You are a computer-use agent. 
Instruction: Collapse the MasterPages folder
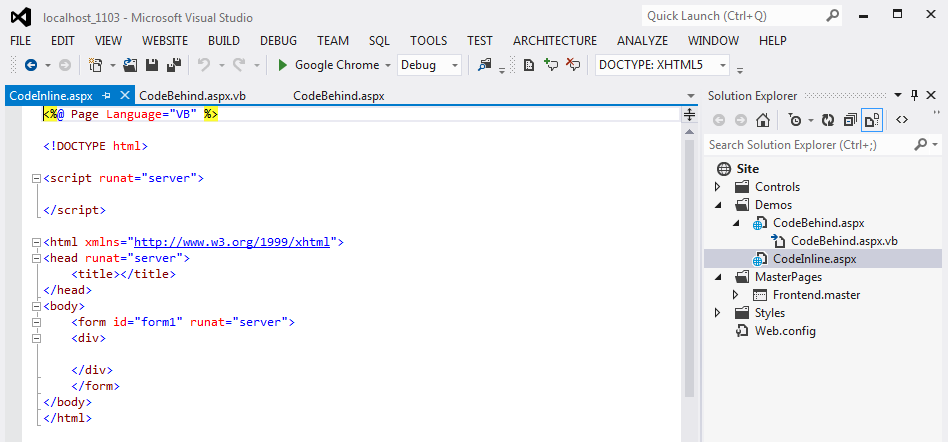click(x=718, y=278)
